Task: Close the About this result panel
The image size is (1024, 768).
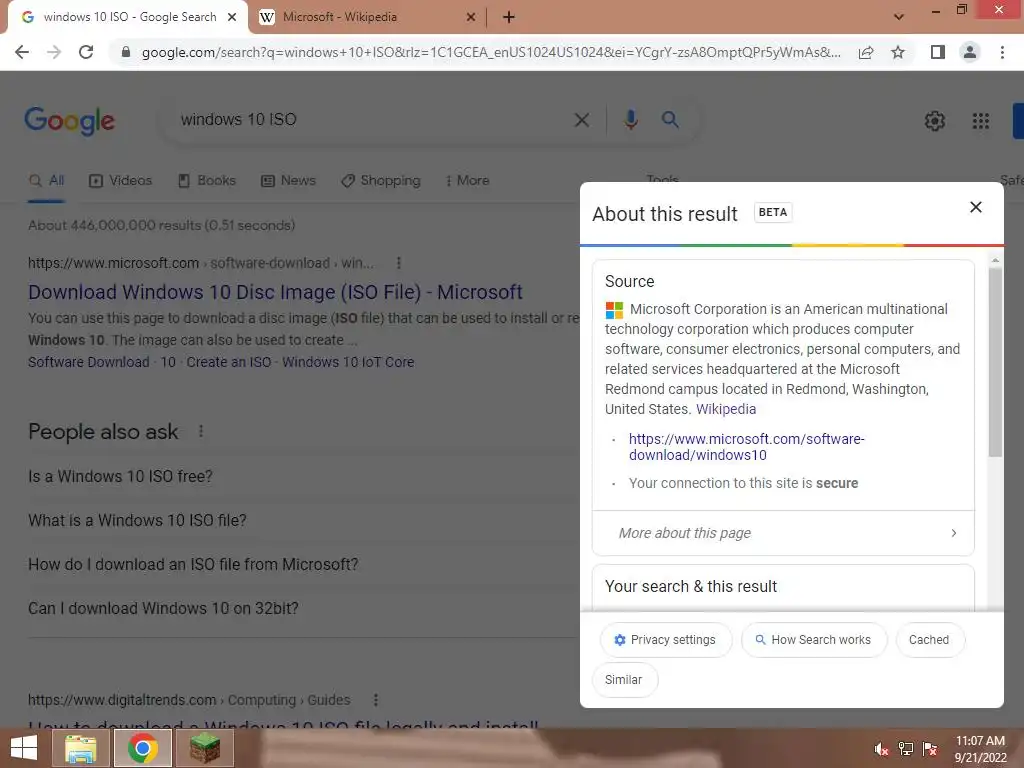Action: click(976, 207)
